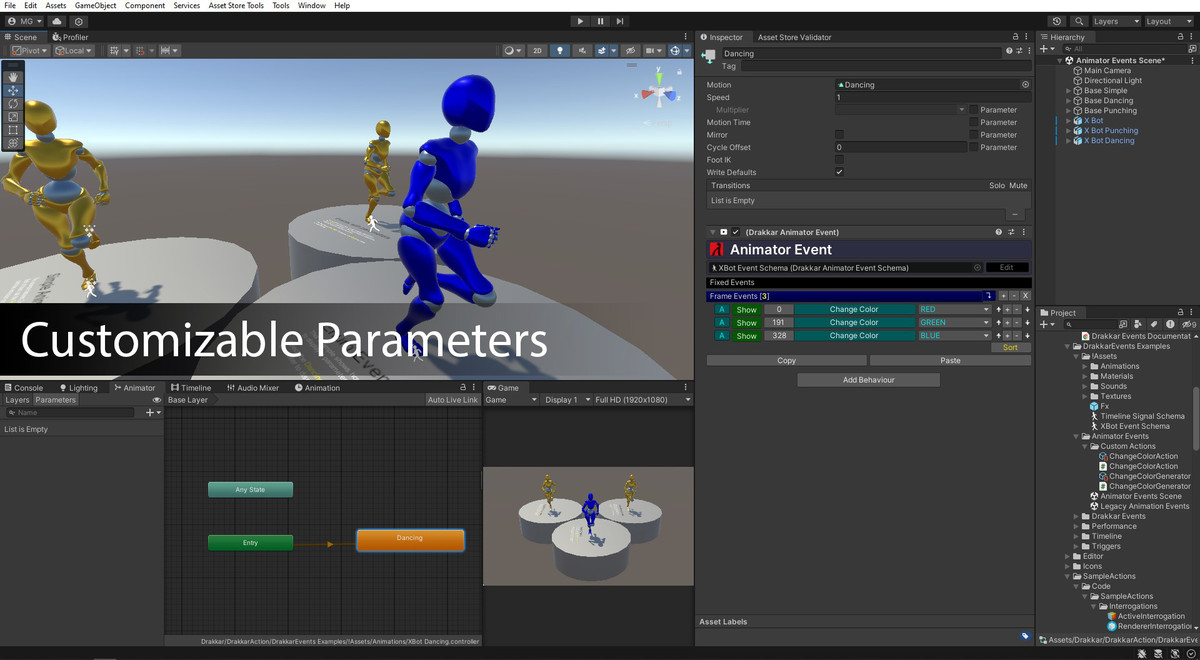Image resolution: width=1200 pixels, height=660 pixels.
Task: Open the RED color parameter dropdown
Action: coord(954,310)
